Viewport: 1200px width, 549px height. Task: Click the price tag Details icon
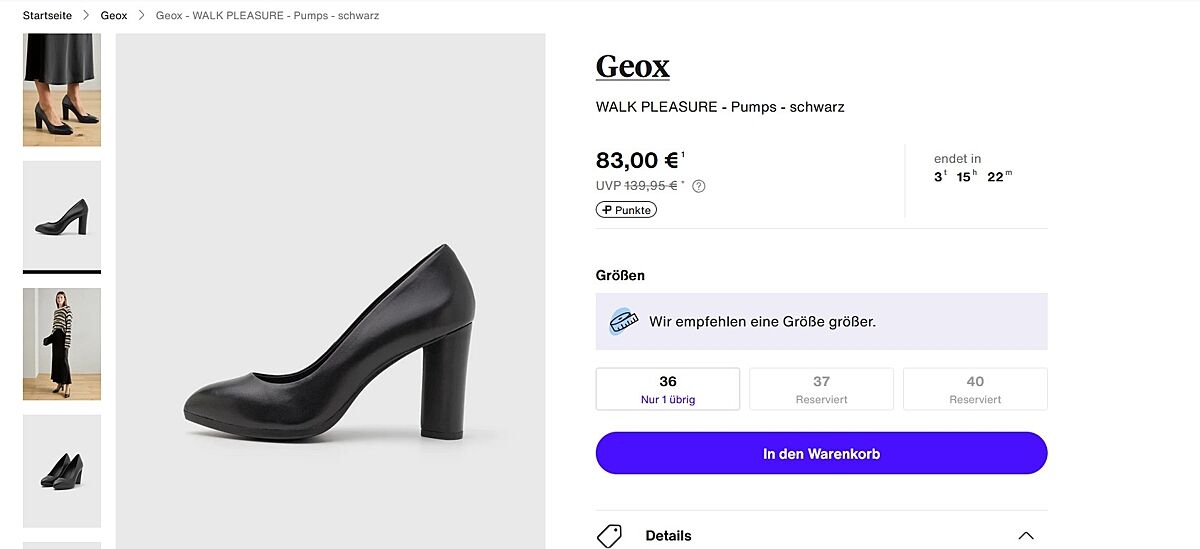[x=609, y=535]
